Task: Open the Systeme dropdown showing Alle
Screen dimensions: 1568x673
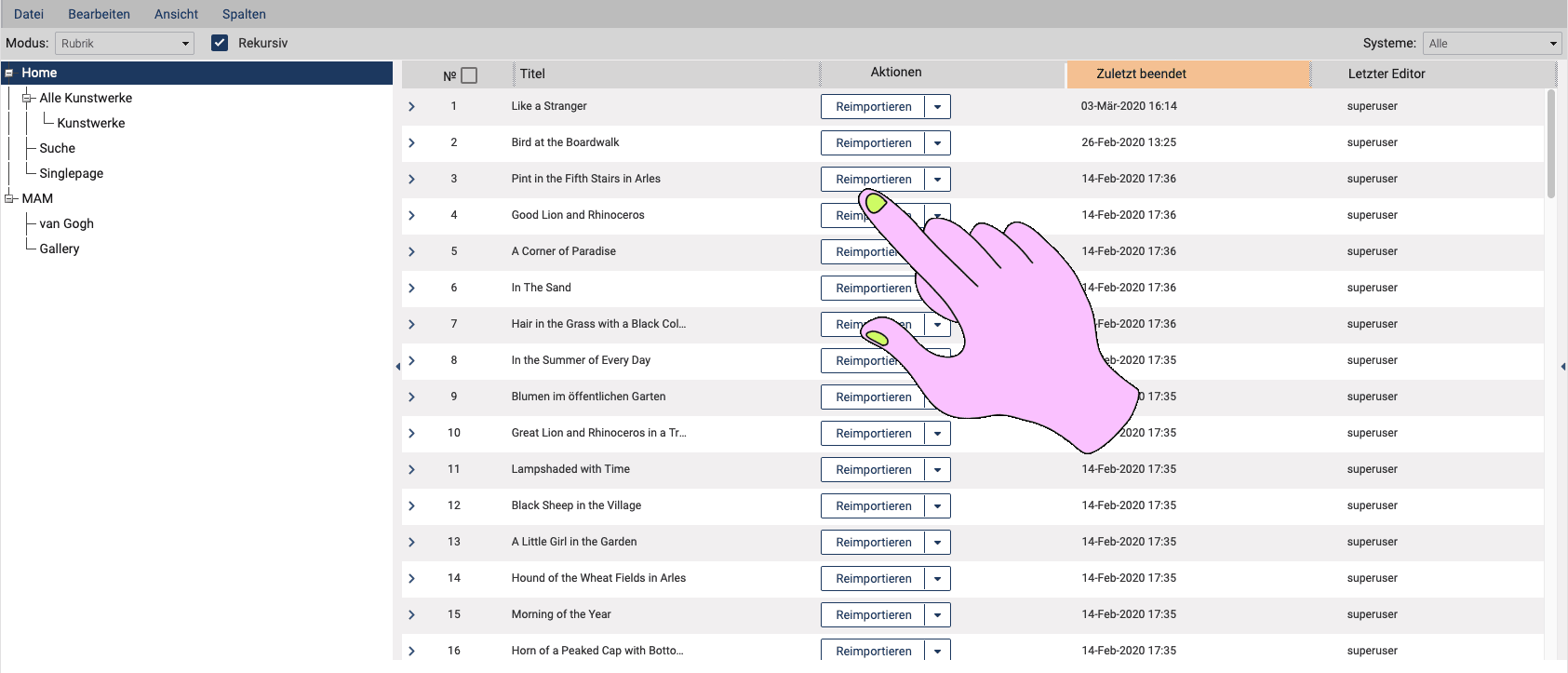Action: 1492,44
